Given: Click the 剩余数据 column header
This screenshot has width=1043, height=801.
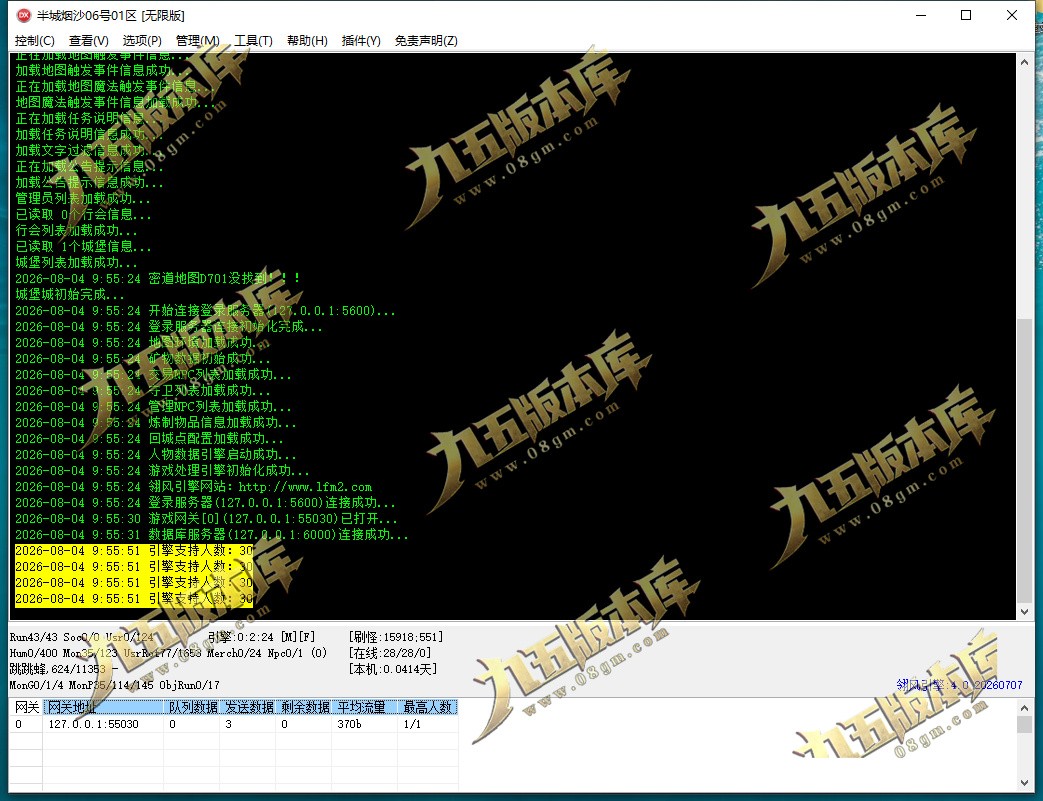Looking at the screenshot, I should [x=303, y=707].
